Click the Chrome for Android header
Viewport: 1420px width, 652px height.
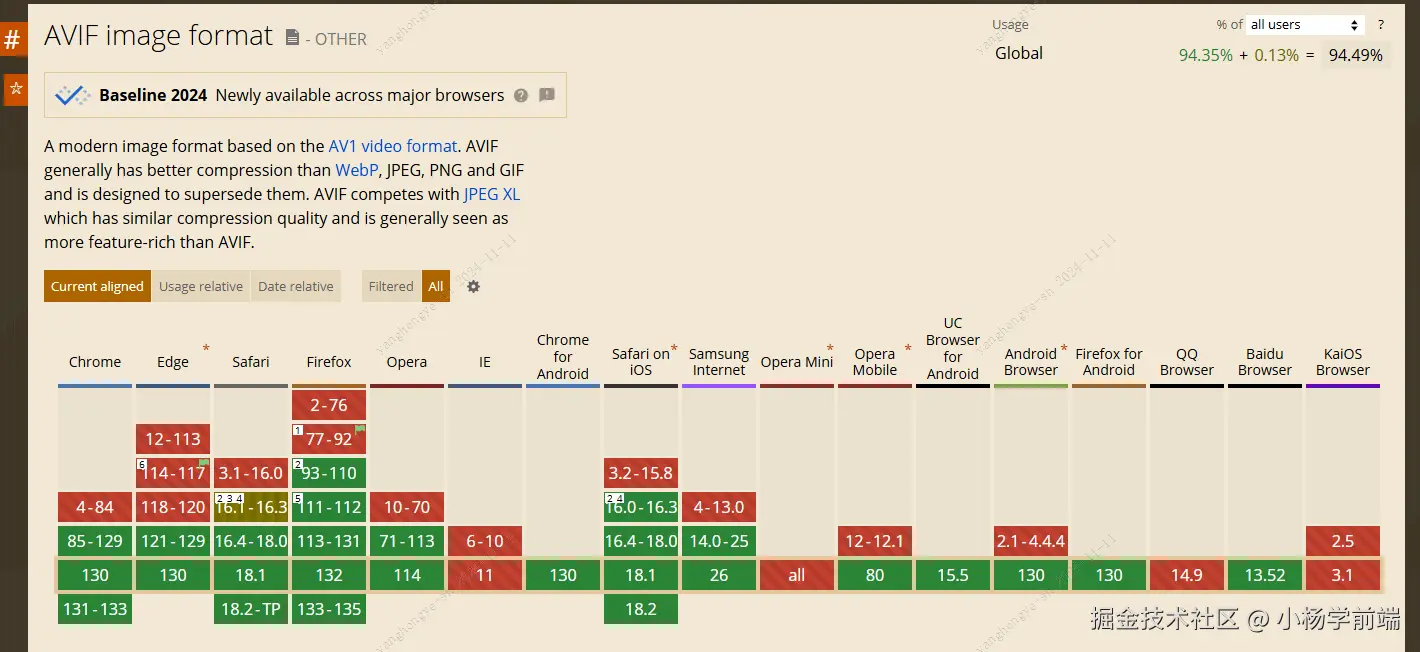click(563, 357)
